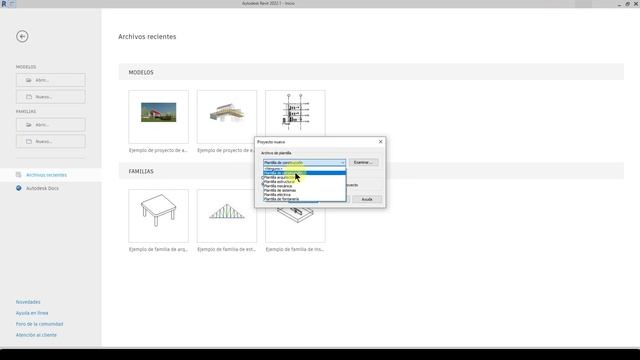Open the Ayuda en línea link
Image resolution: width=640 pixels, height=360 pixels.
(32, 313)
